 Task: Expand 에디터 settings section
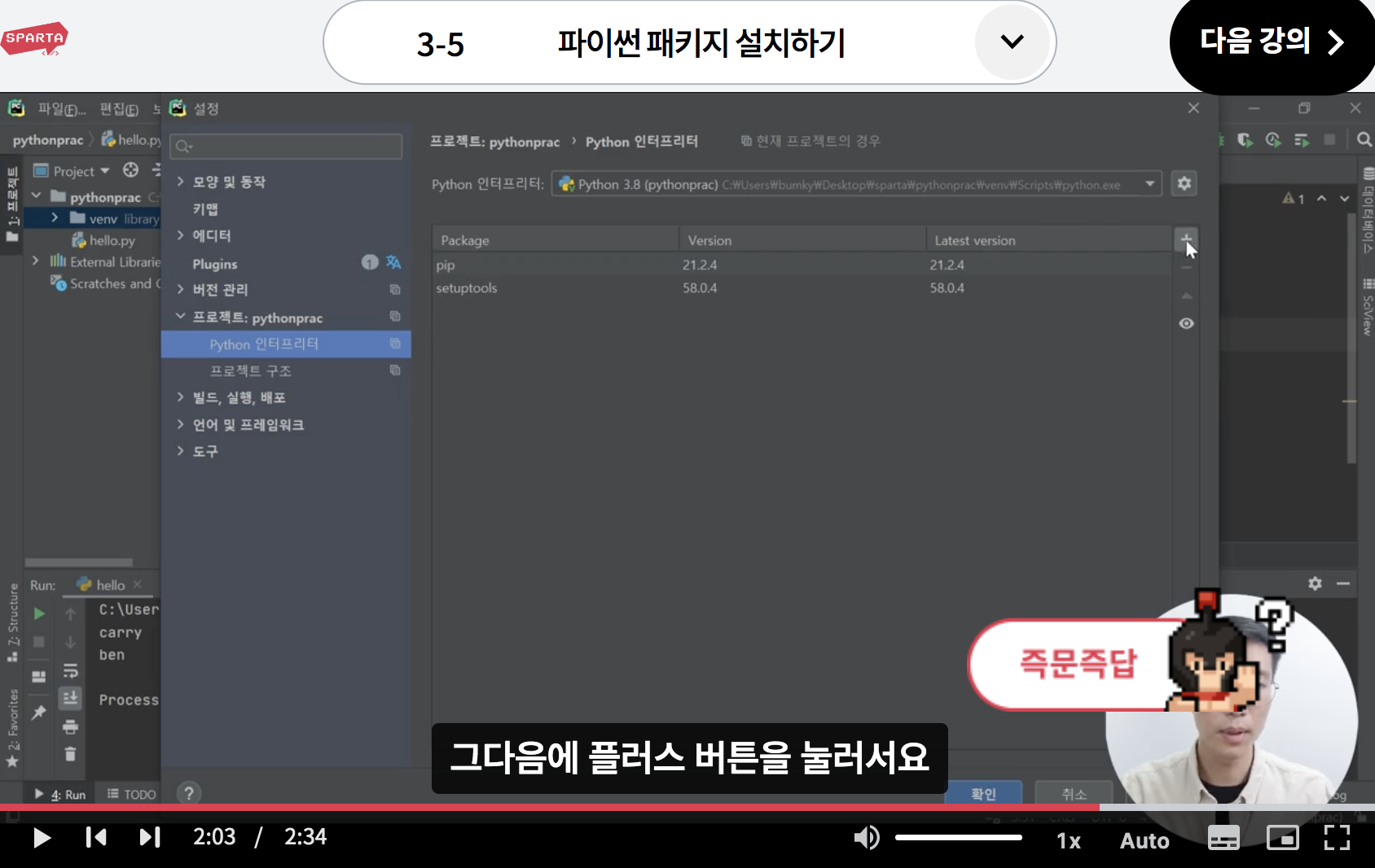pos(180,235)
